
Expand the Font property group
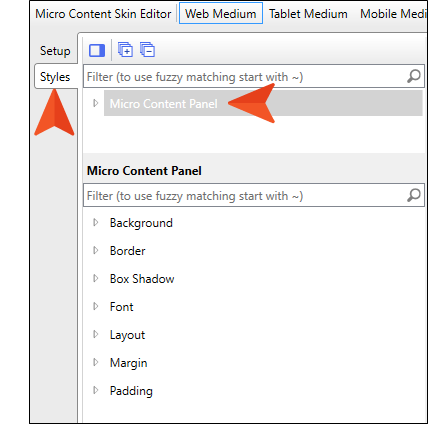click(96, 307)
